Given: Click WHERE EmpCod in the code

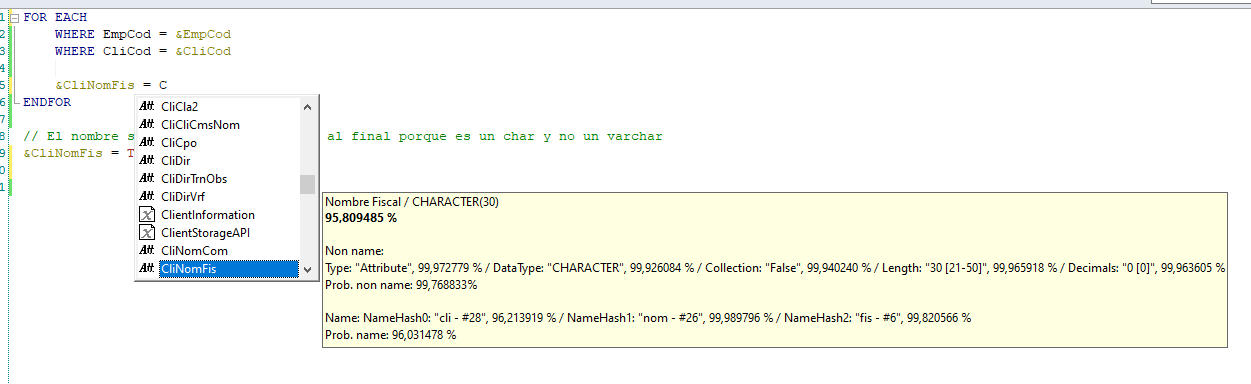Looking at the screenshot, I should [103, 34].
